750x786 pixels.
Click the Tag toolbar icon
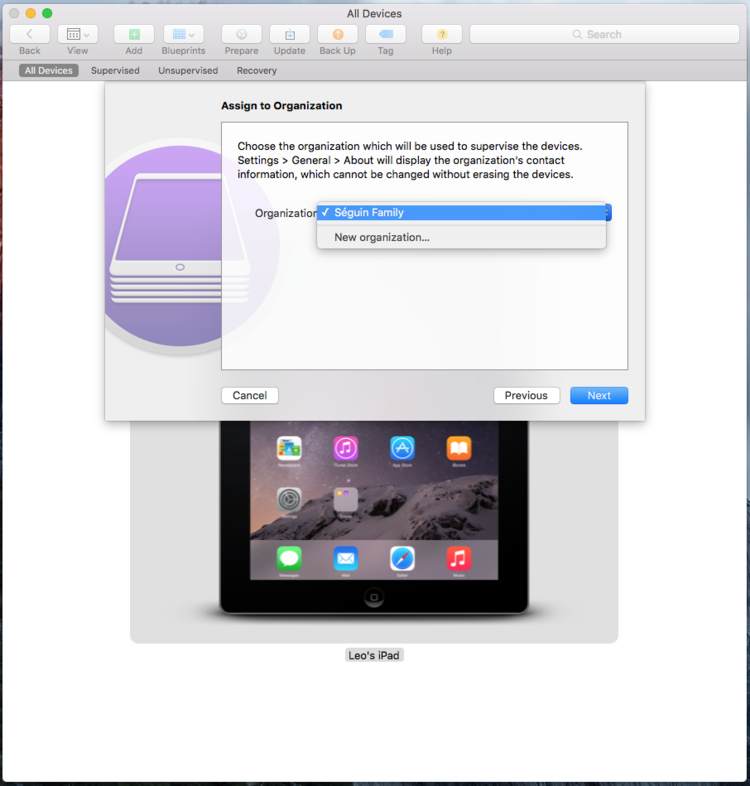(386, 35)
